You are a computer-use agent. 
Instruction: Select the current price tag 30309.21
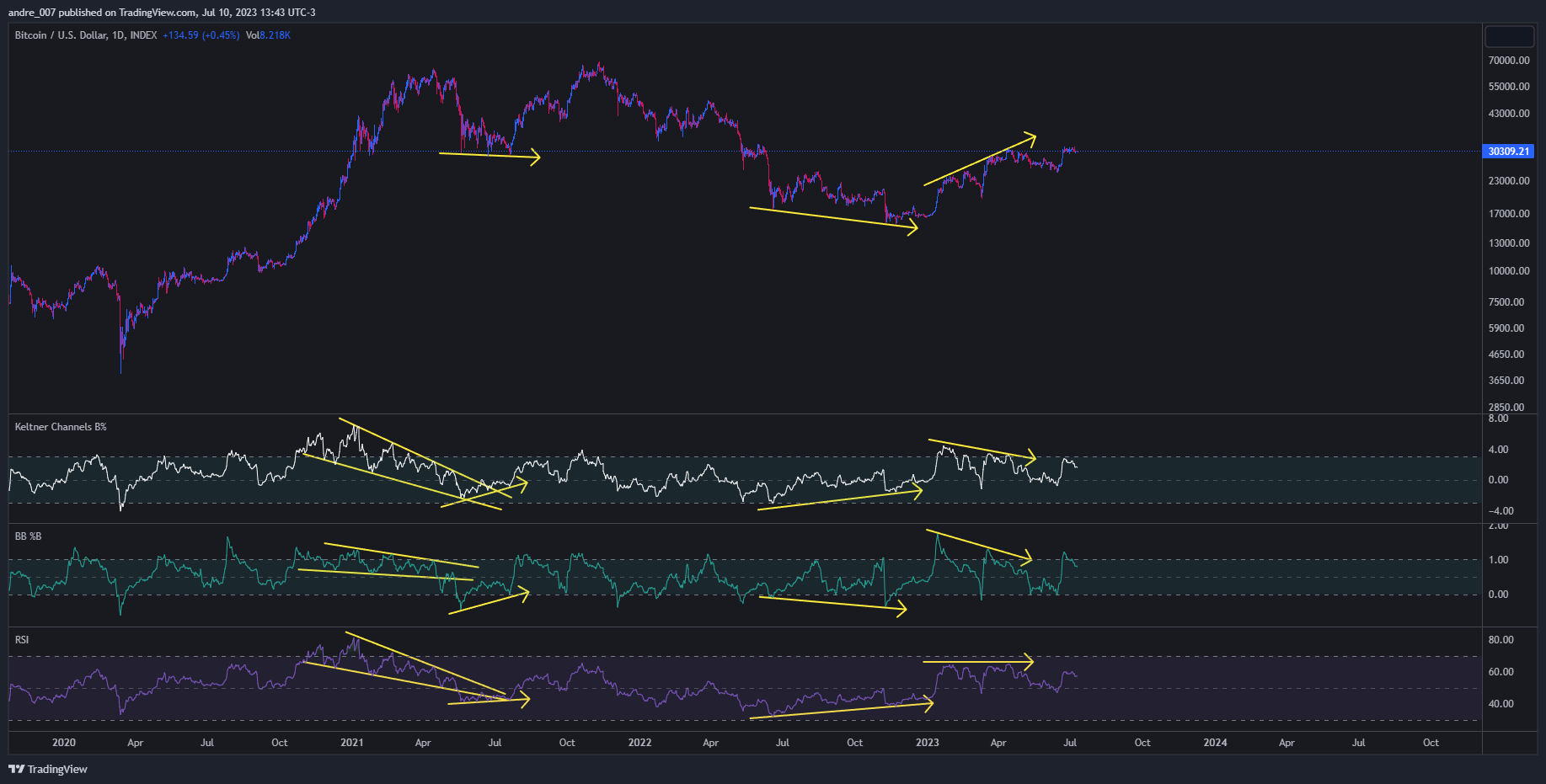point(1508,152)
